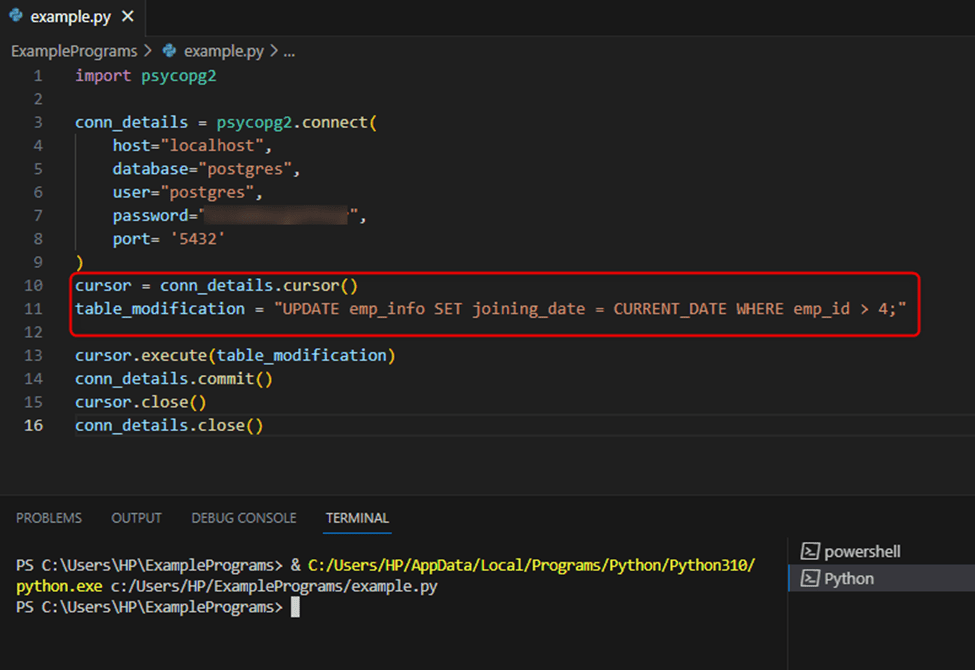Click line number 11 in the gutter
The width and height of the screenshot is (975, 670).
(x=33, y=308)
